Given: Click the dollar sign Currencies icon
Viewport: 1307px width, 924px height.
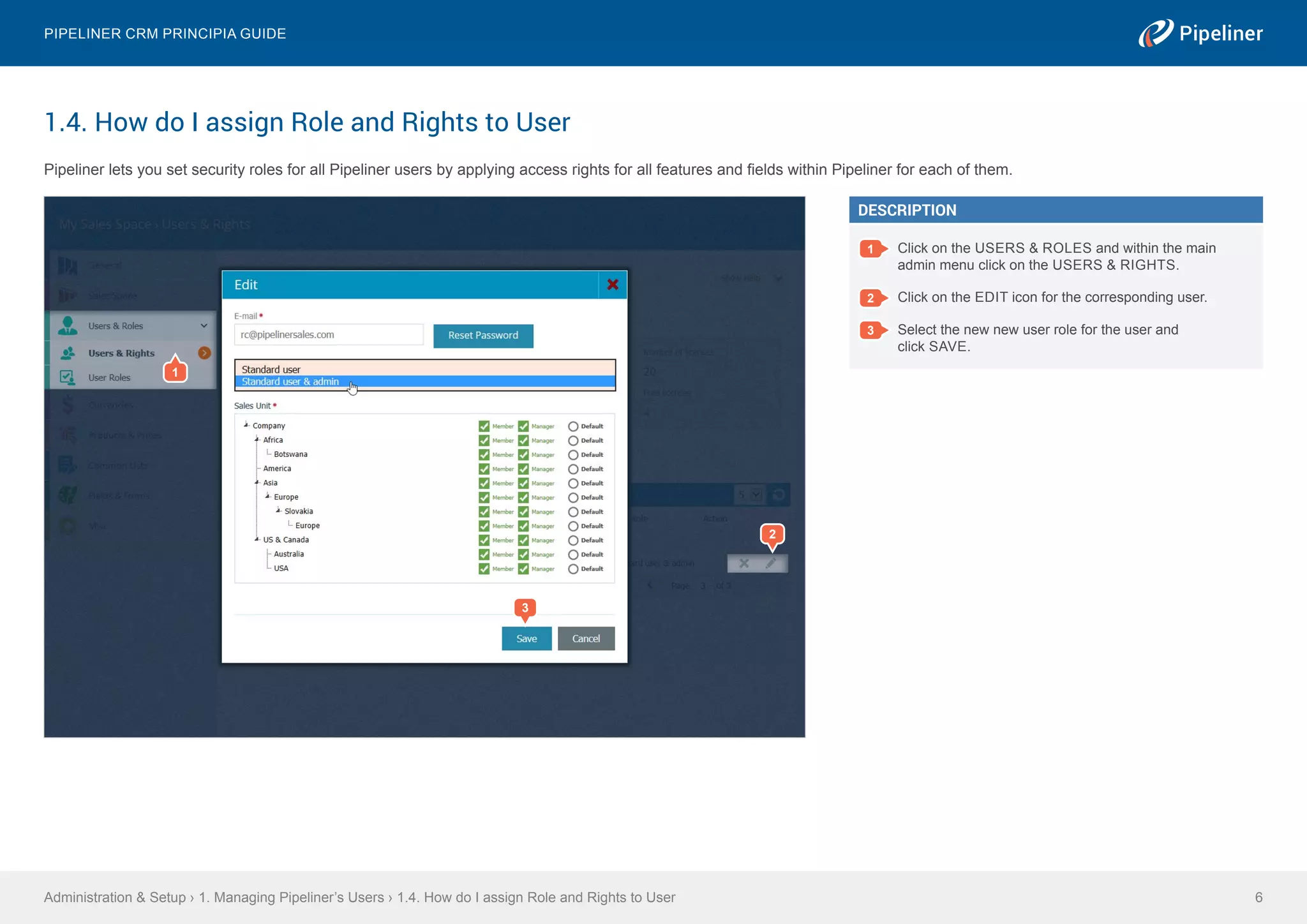Looking at the screenshot, I should click(68, 405).
